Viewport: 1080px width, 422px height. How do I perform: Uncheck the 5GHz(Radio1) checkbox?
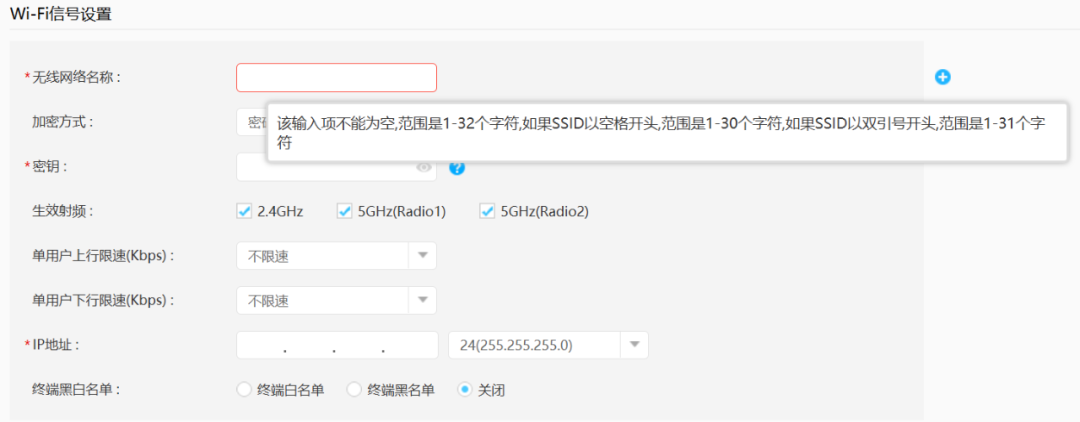coord(345,211)
